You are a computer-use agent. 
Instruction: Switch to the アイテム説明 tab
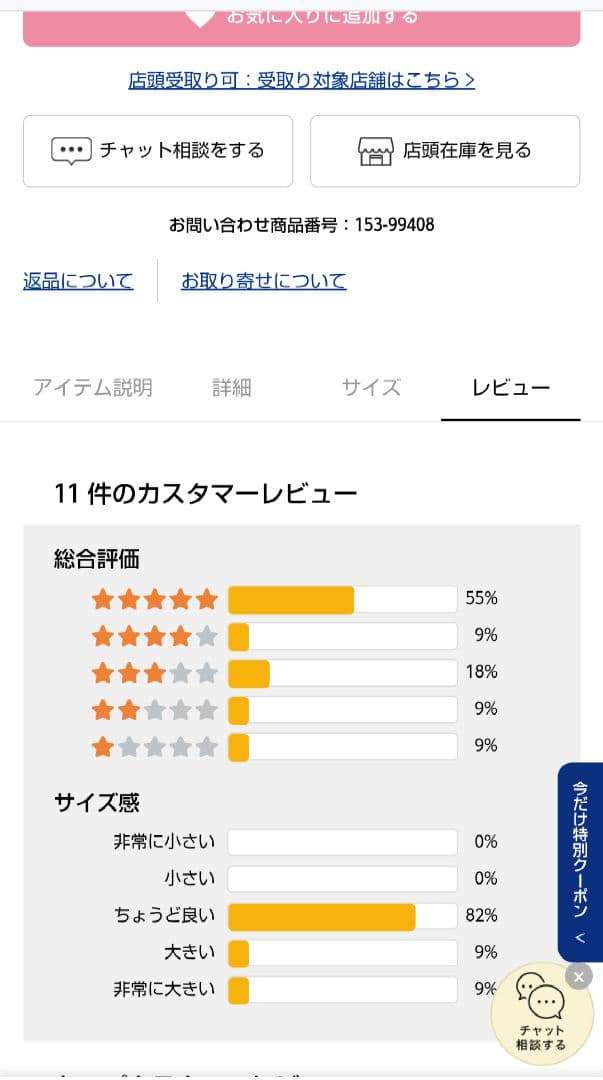point(93,388)
